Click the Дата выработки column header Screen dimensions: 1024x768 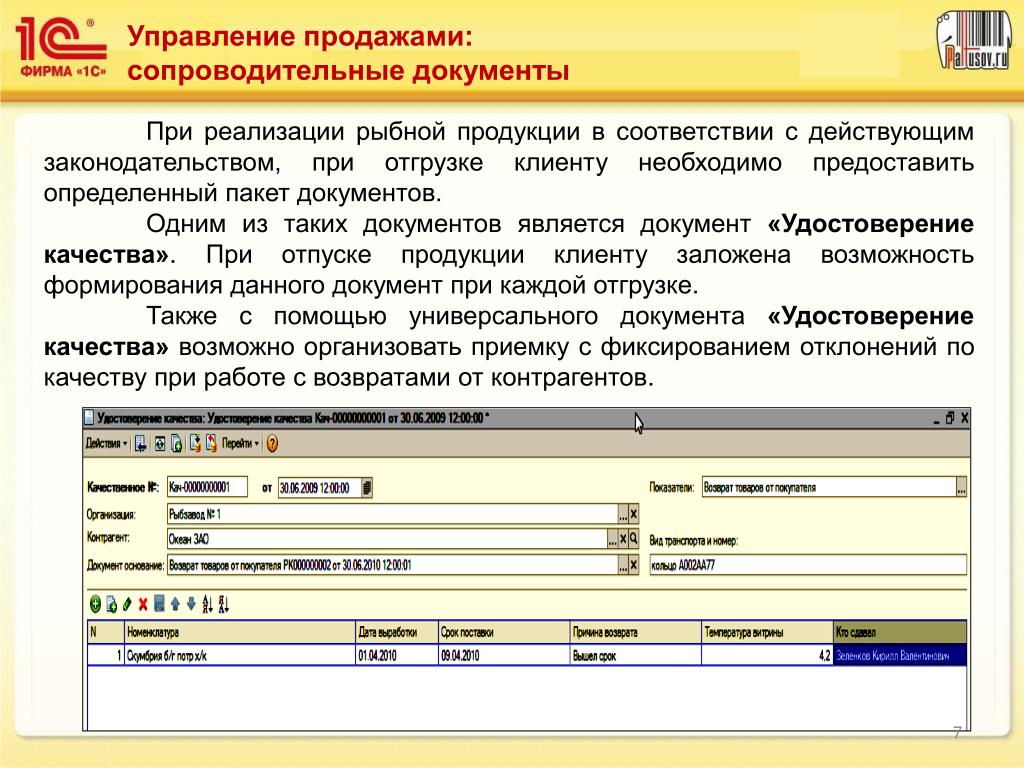coord(396,632)
